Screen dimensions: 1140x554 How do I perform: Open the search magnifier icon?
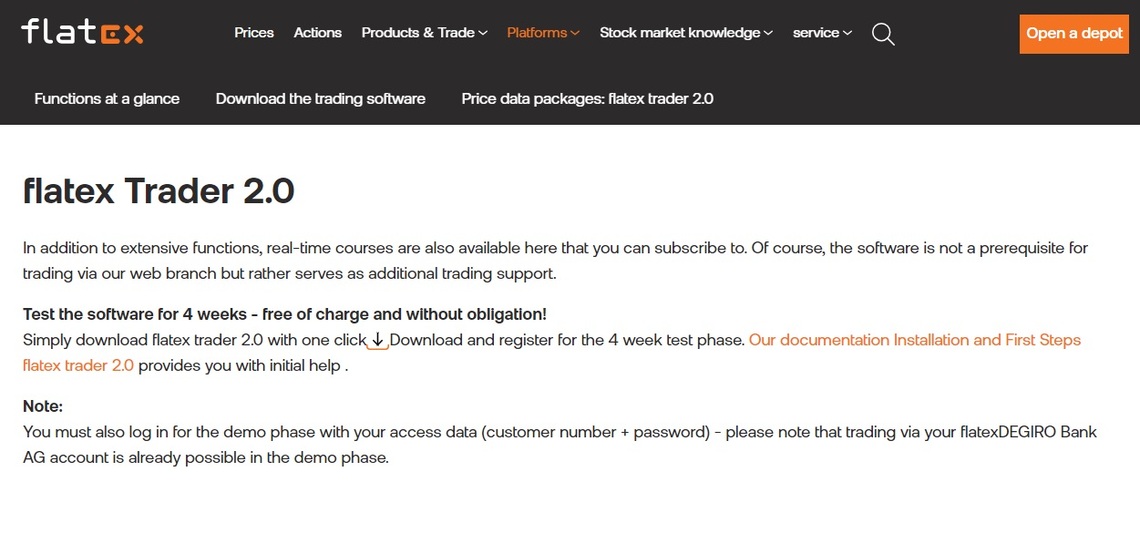pyautogui.click(x=883, y=33)
